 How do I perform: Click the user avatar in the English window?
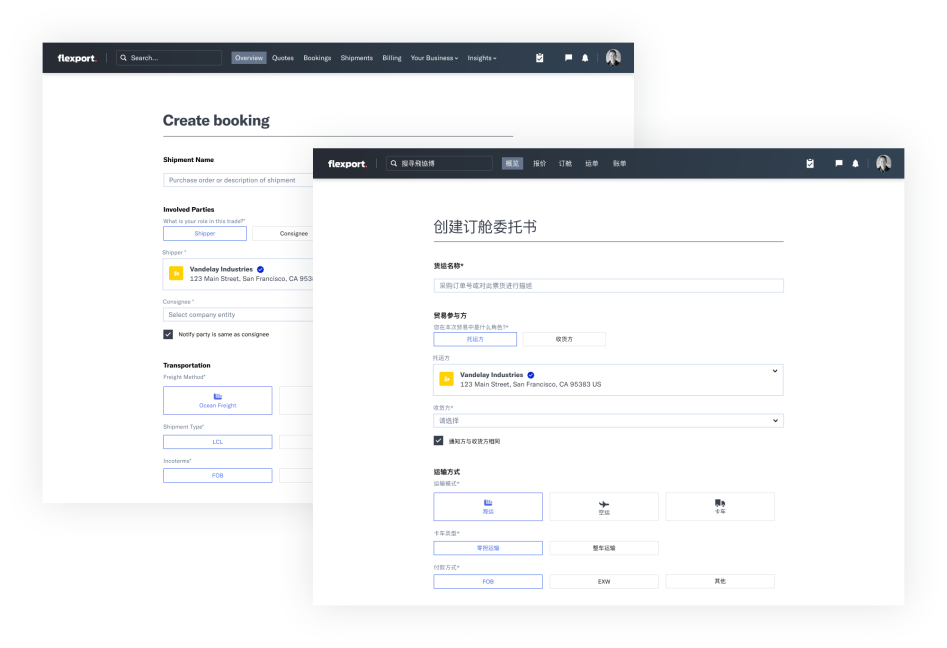click(x=613, y=58)
